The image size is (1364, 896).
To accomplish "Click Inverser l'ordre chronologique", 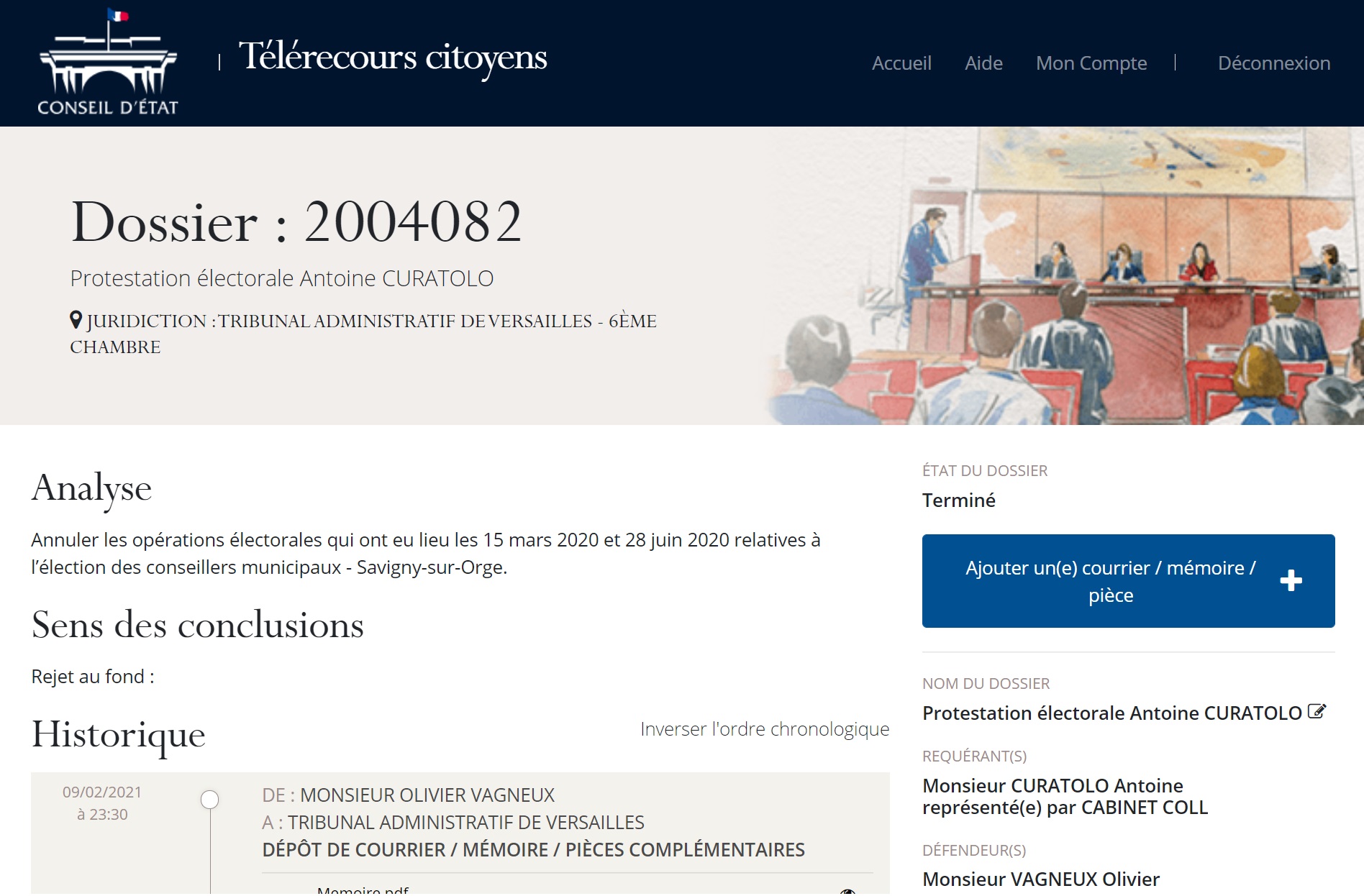I will point(765,729).
